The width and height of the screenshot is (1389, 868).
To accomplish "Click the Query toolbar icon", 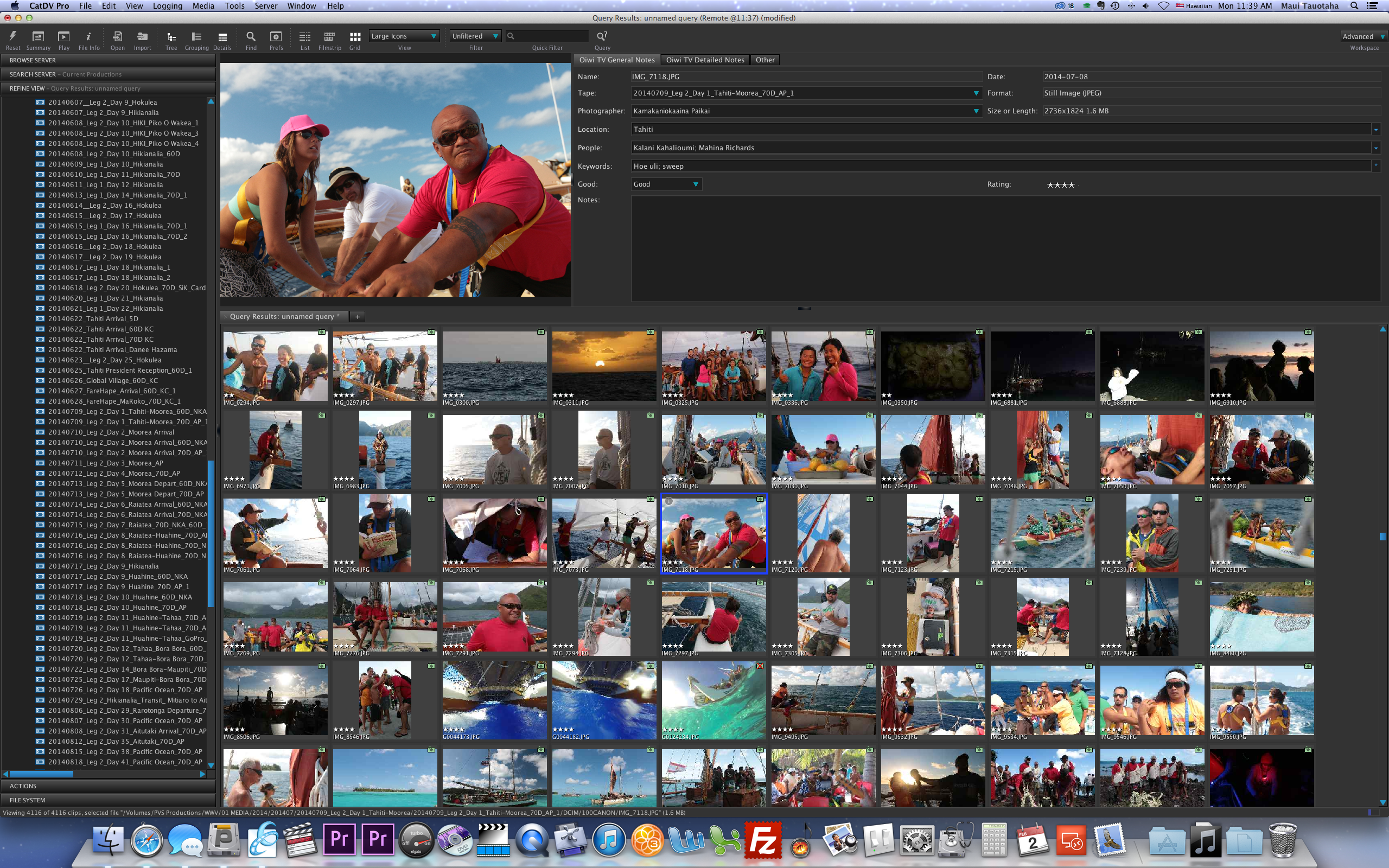I will (x=602, y=37).
